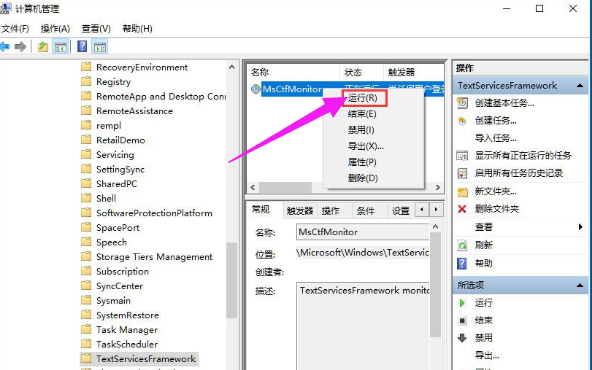592x370 pixels.
Task: Collapse the 所选项 actions section
Action: [580, 285]
